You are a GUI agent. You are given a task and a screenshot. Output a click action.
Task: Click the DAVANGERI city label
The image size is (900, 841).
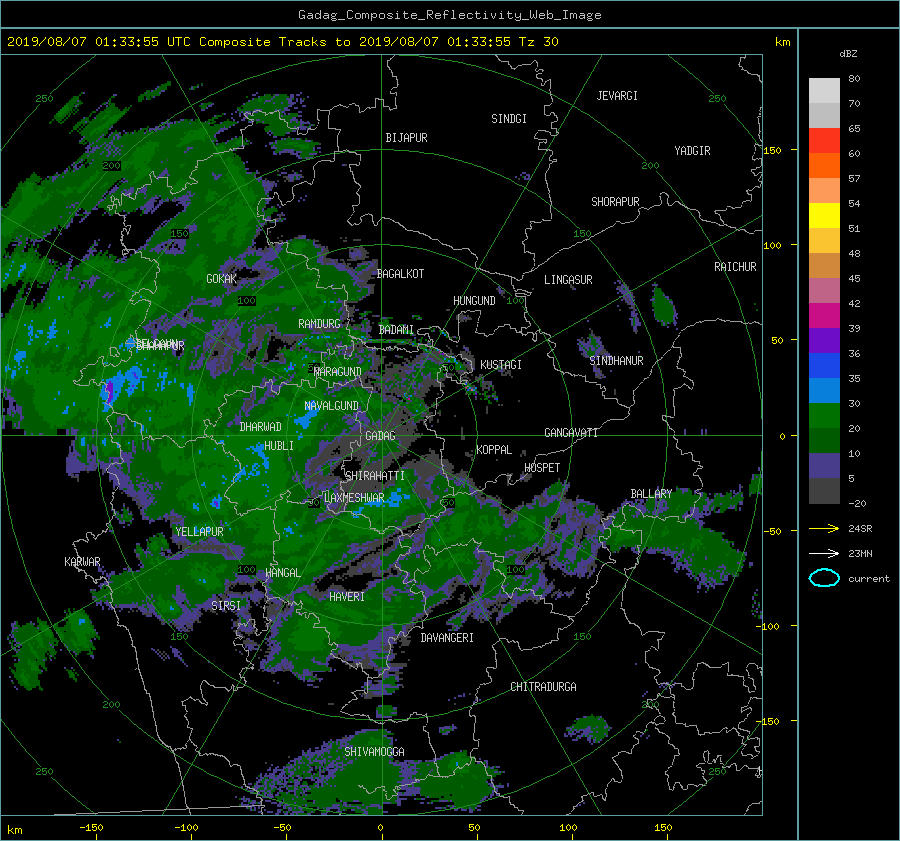[447, 638]
